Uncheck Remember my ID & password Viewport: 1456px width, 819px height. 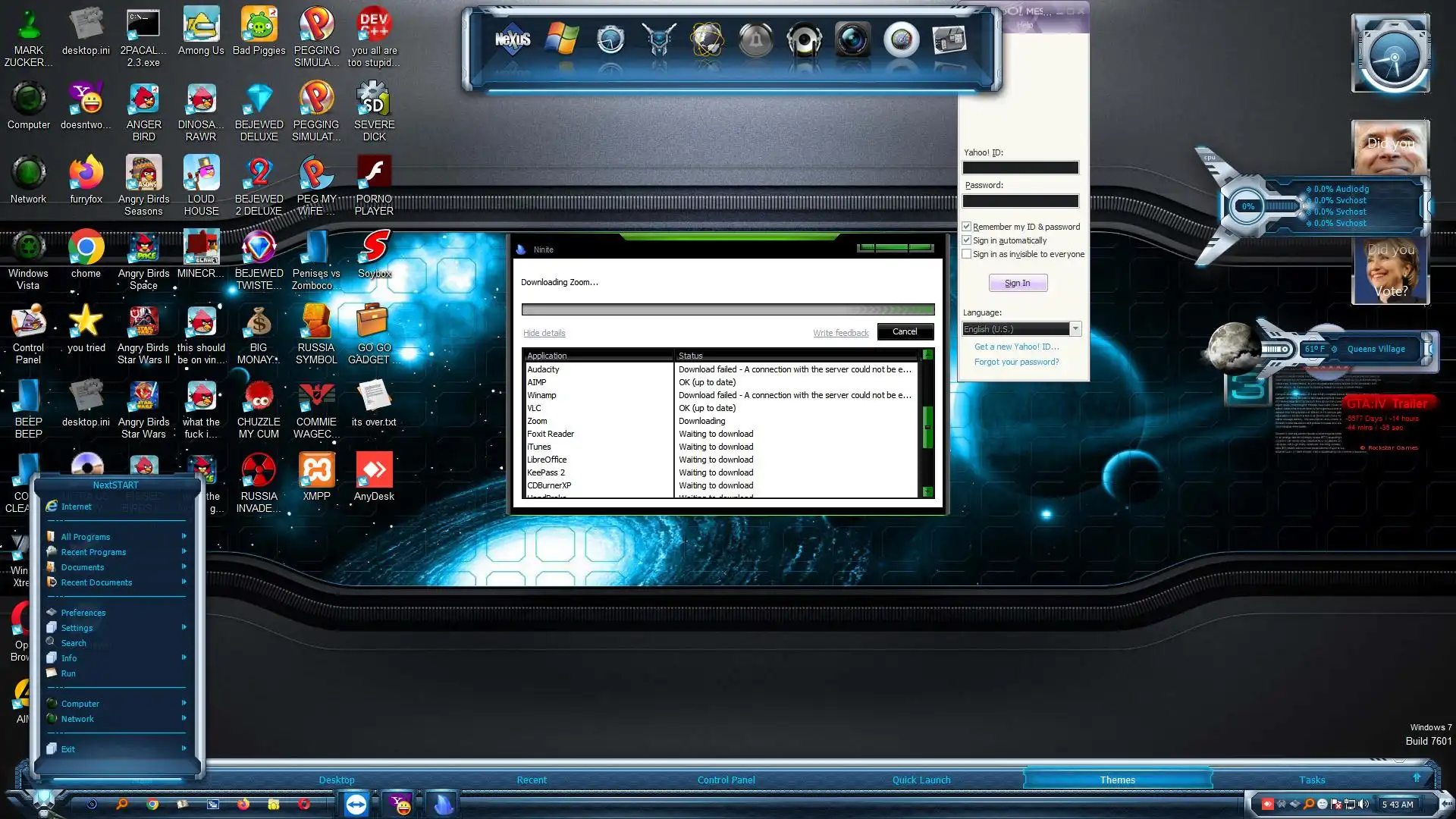point(967,227)
